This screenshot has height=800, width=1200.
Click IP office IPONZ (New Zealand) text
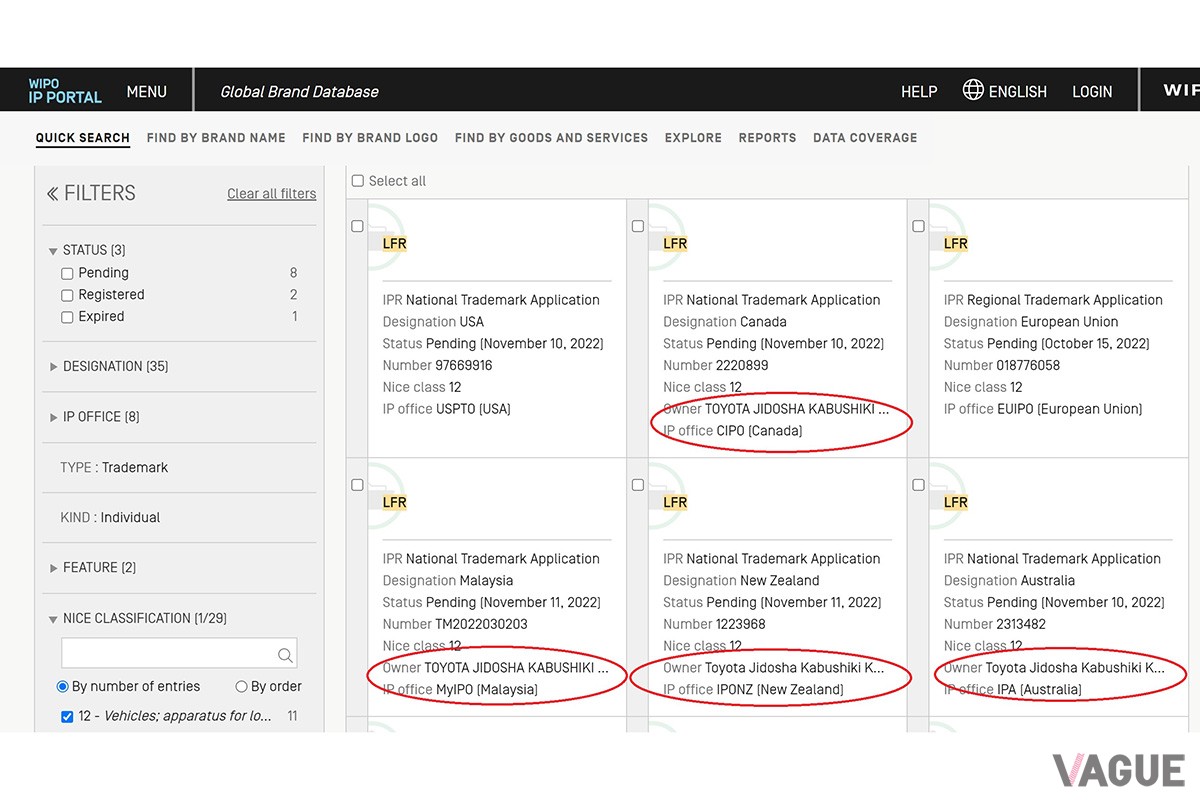753,690
